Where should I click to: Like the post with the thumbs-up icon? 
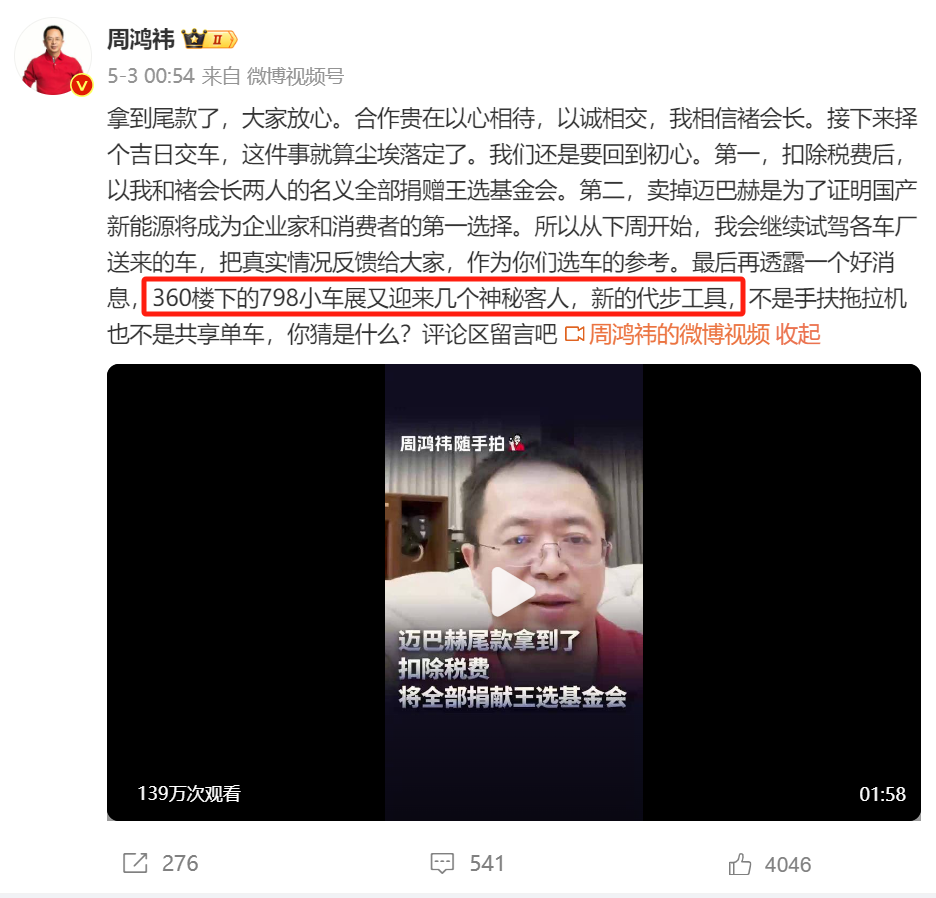tap(740, 864)
